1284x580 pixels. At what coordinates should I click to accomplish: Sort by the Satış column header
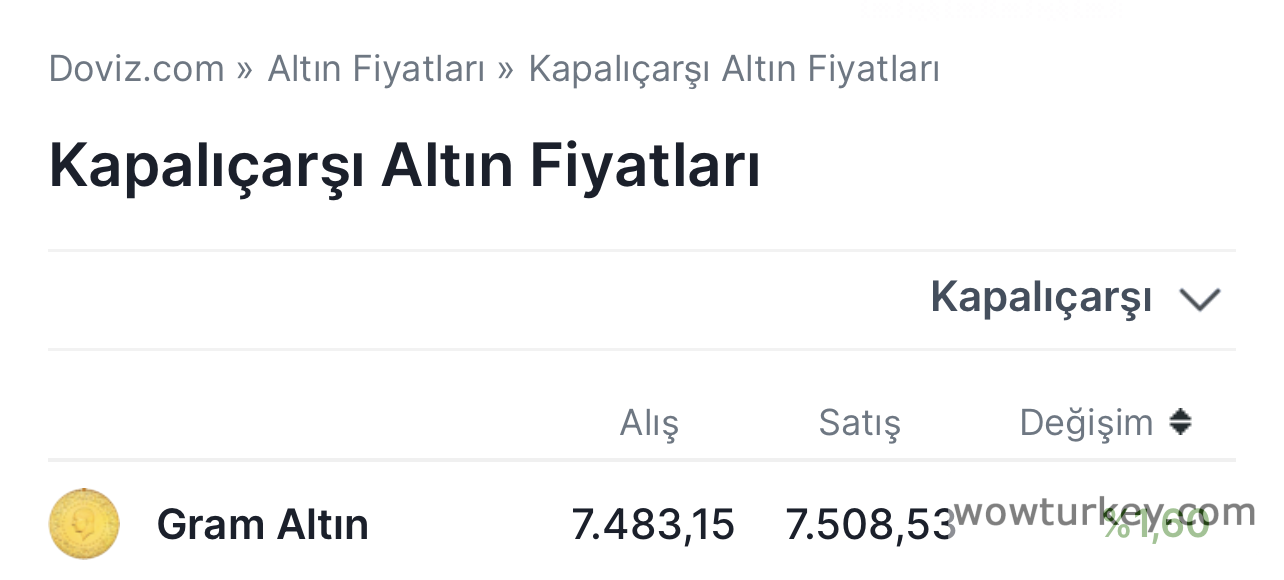point(859,423)
